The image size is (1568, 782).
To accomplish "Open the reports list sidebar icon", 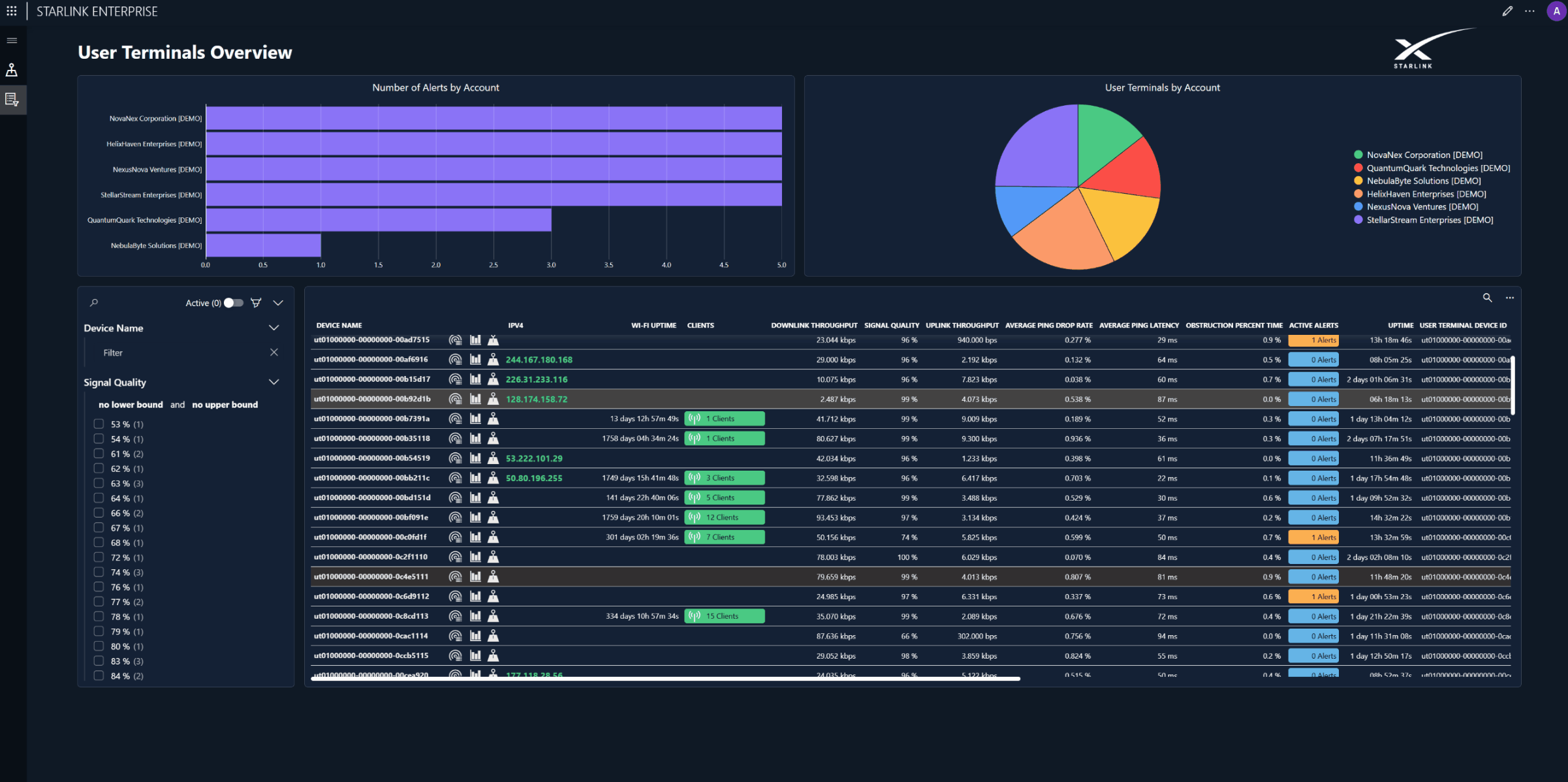I will point(12,99).
